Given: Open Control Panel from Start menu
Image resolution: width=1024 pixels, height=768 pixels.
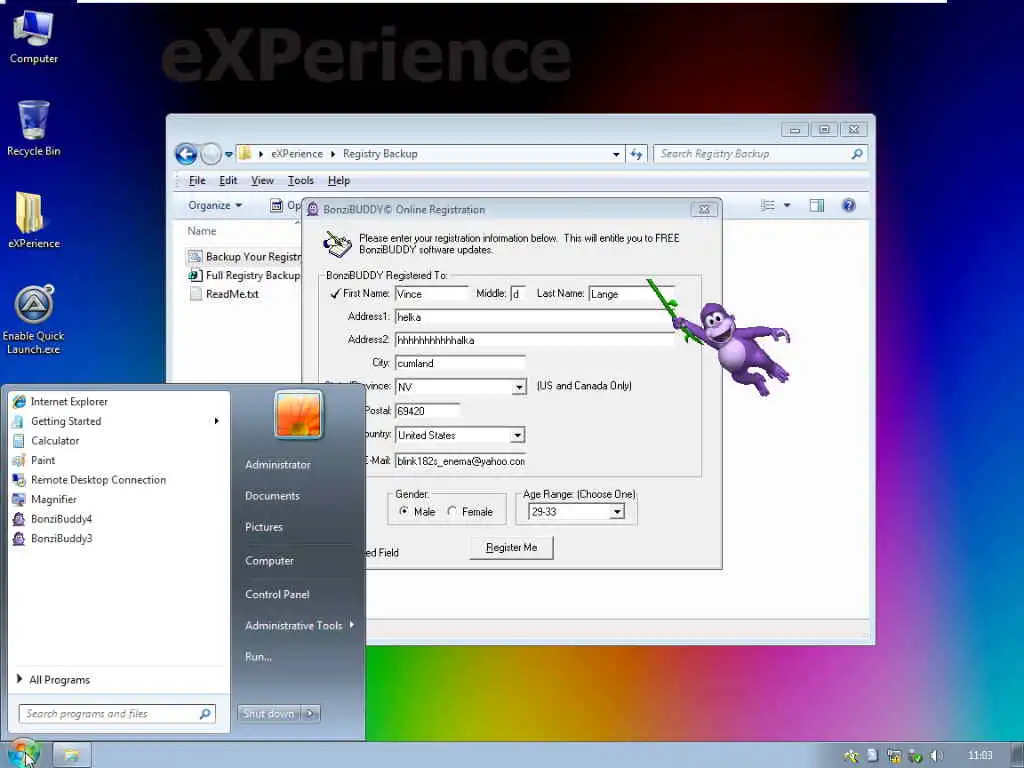Looking at the screenshot, I should (x=277, y=594).
